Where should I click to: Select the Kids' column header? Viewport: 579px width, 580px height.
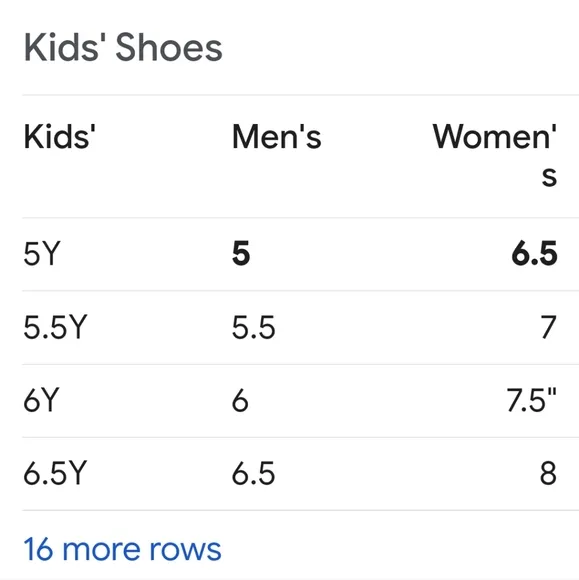click(60, 136)
